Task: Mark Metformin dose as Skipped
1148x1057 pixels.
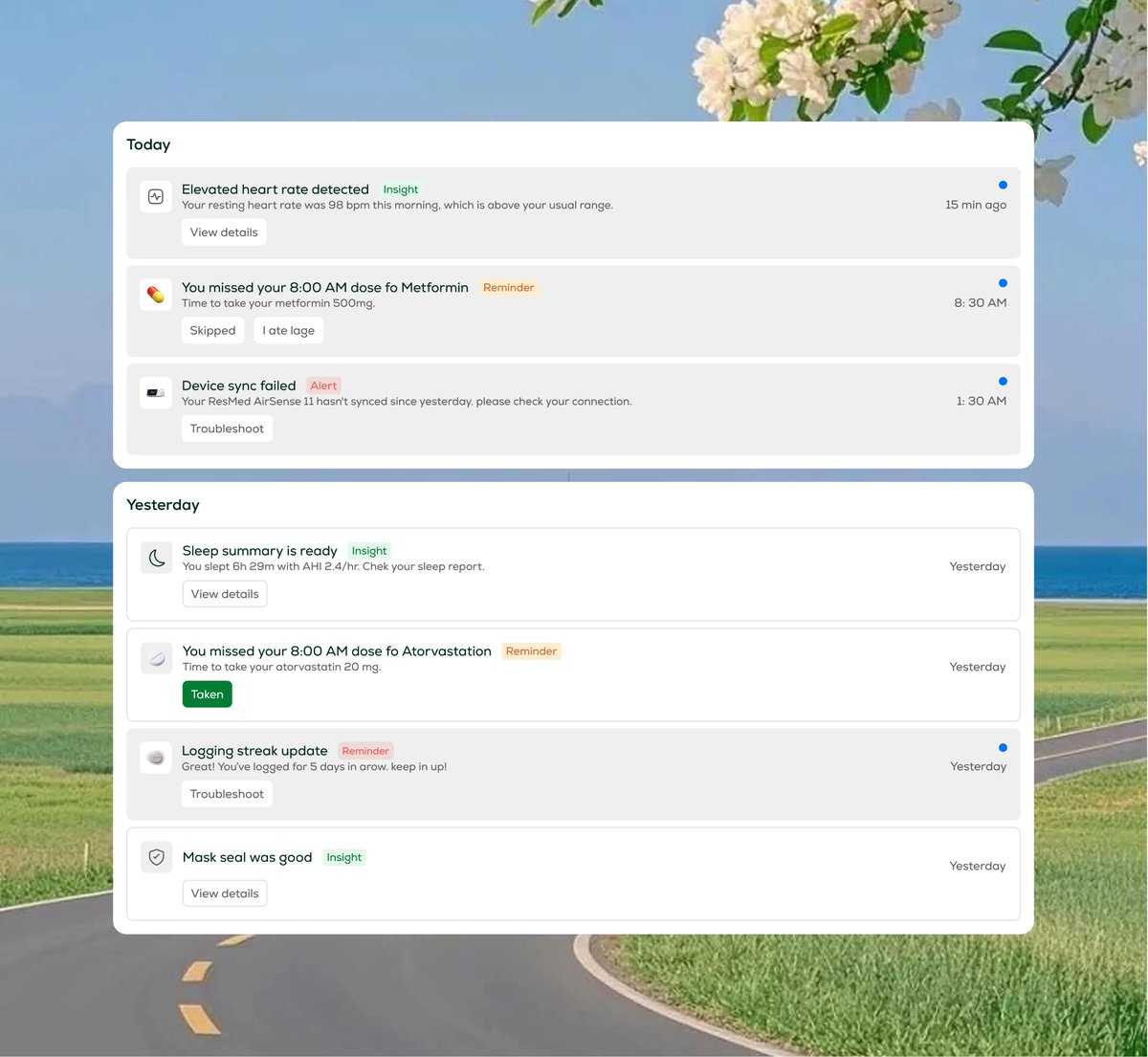Action: [x=212, y=331]
